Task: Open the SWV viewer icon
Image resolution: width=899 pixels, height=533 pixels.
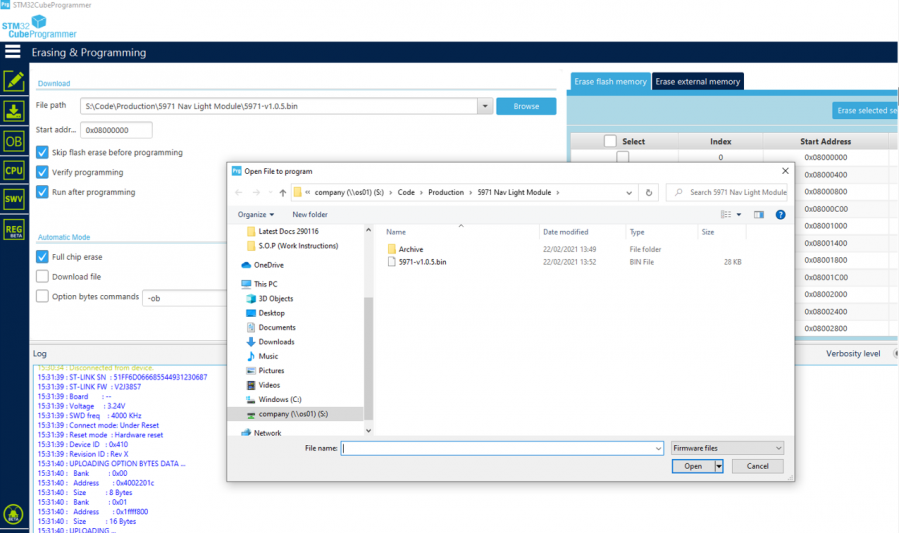Action: [14, 199]
